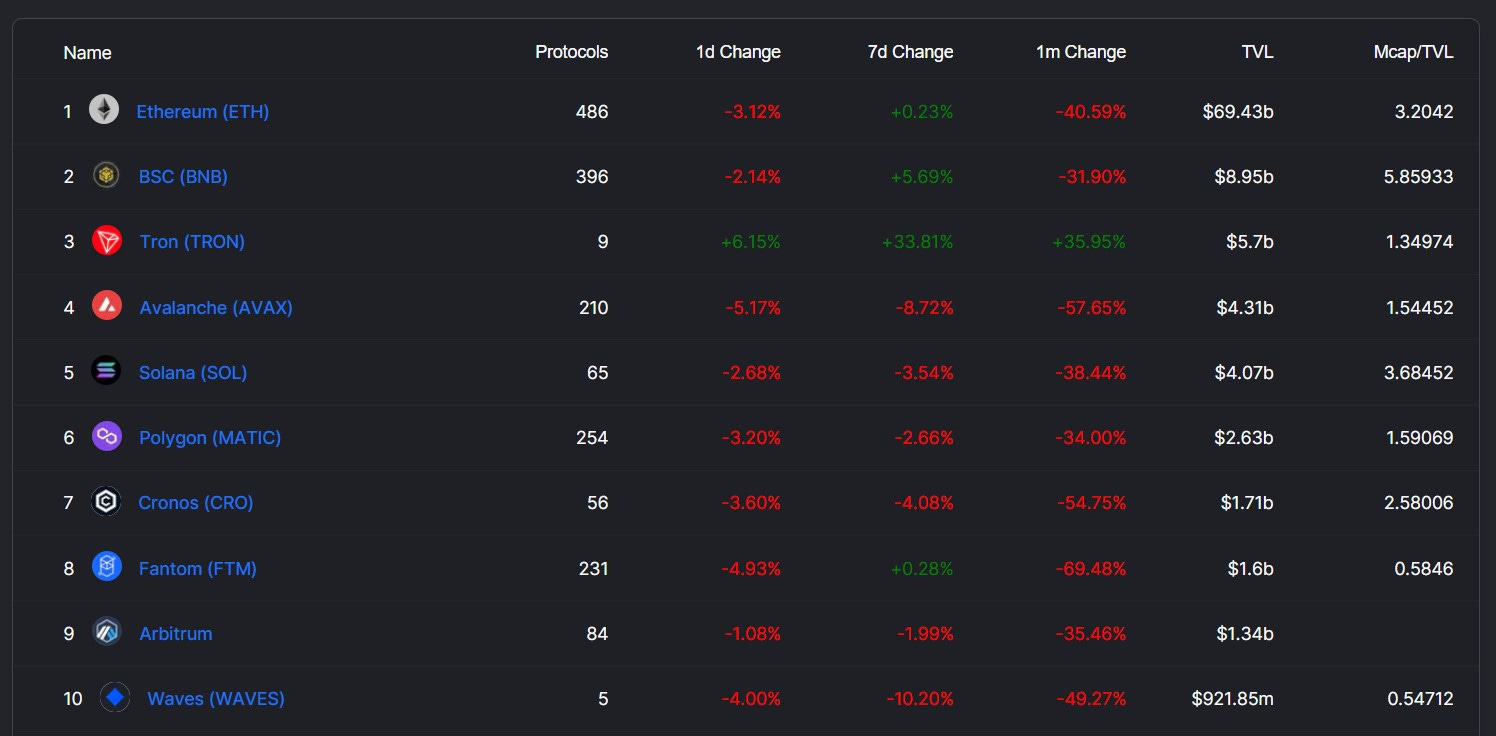This screenshot has width=1496, height=736.
Task: Select Fantom 7d change +0.28%
Action: tap(922, 569)
